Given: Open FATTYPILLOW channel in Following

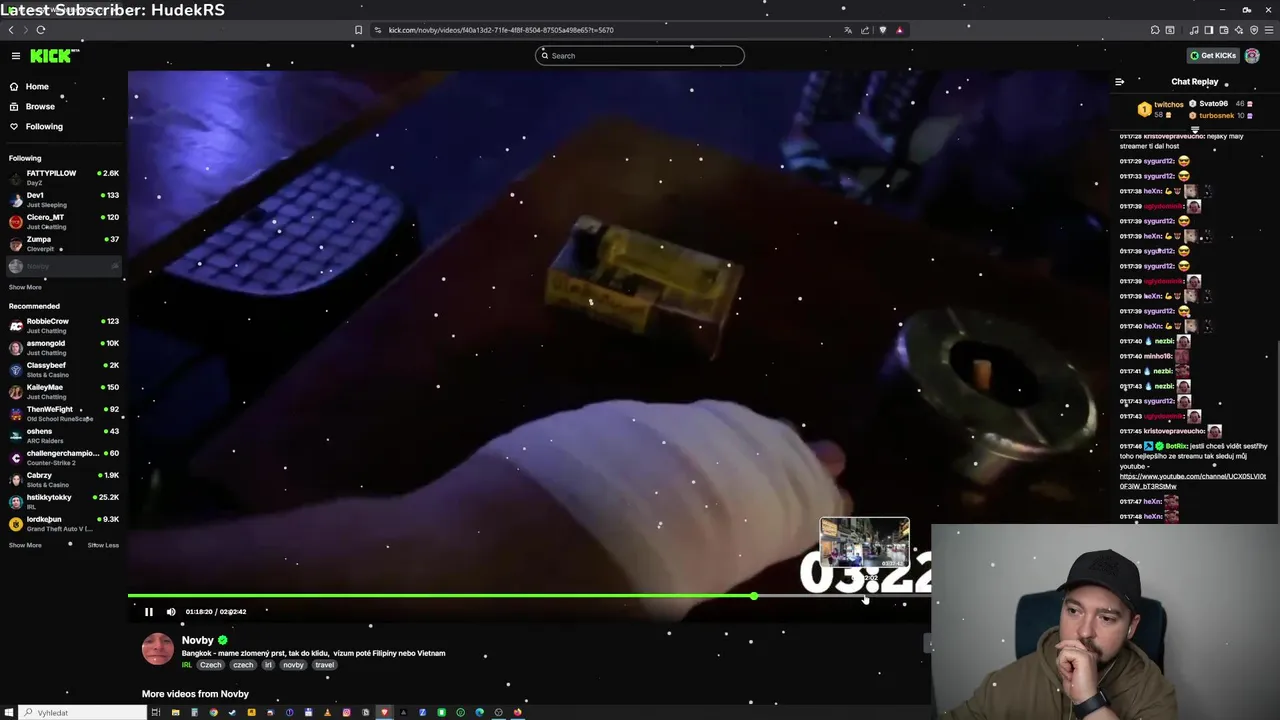Looking at the screenshot, I should coord(64,178).
